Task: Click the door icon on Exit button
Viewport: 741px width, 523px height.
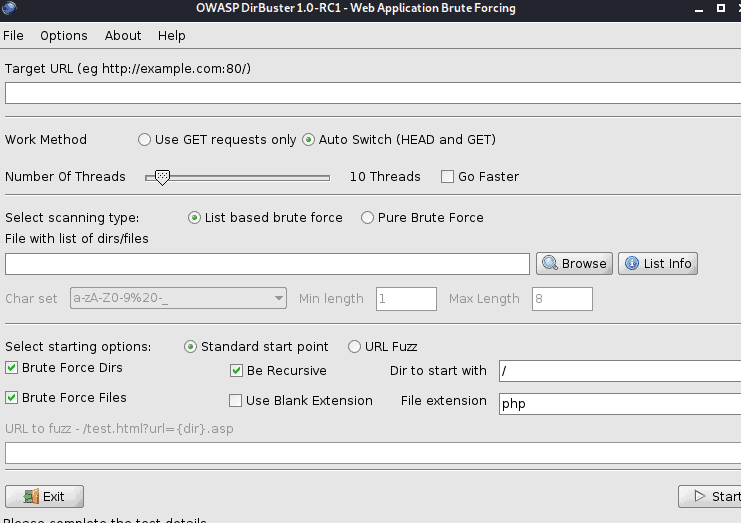Action: tap(31, 497)
